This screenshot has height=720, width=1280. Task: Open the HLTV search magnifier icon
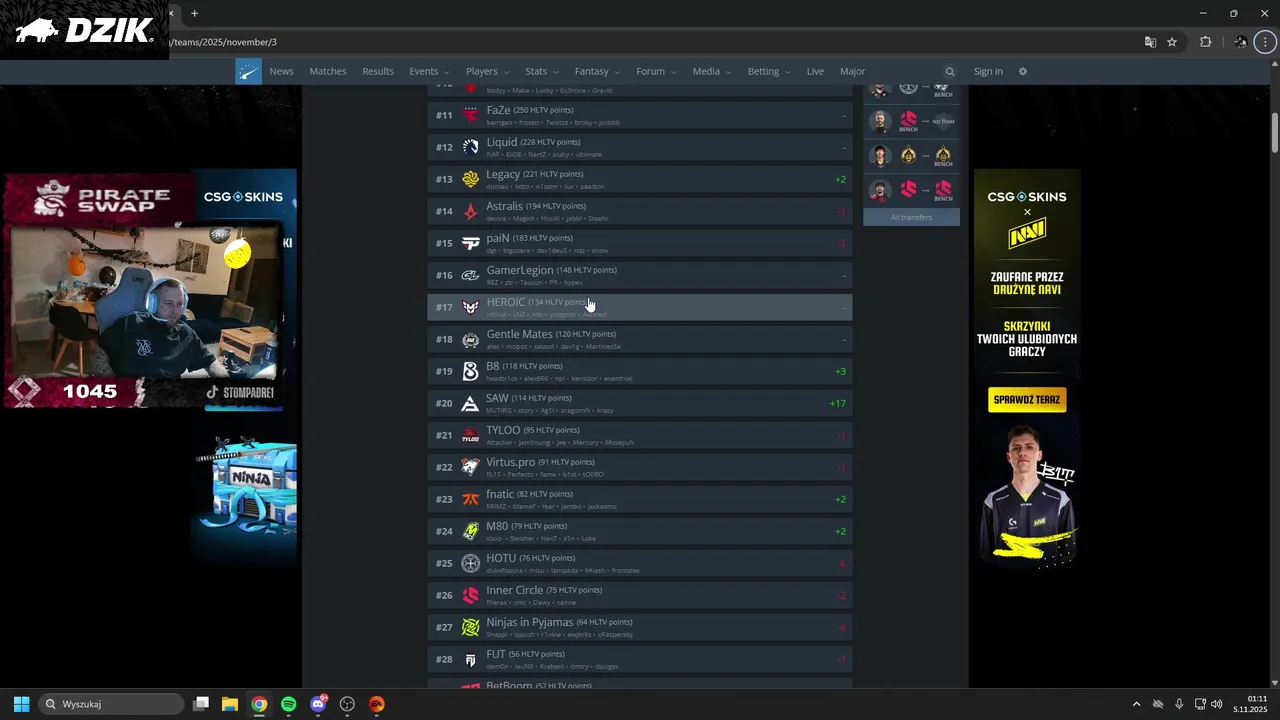(950, 72)
